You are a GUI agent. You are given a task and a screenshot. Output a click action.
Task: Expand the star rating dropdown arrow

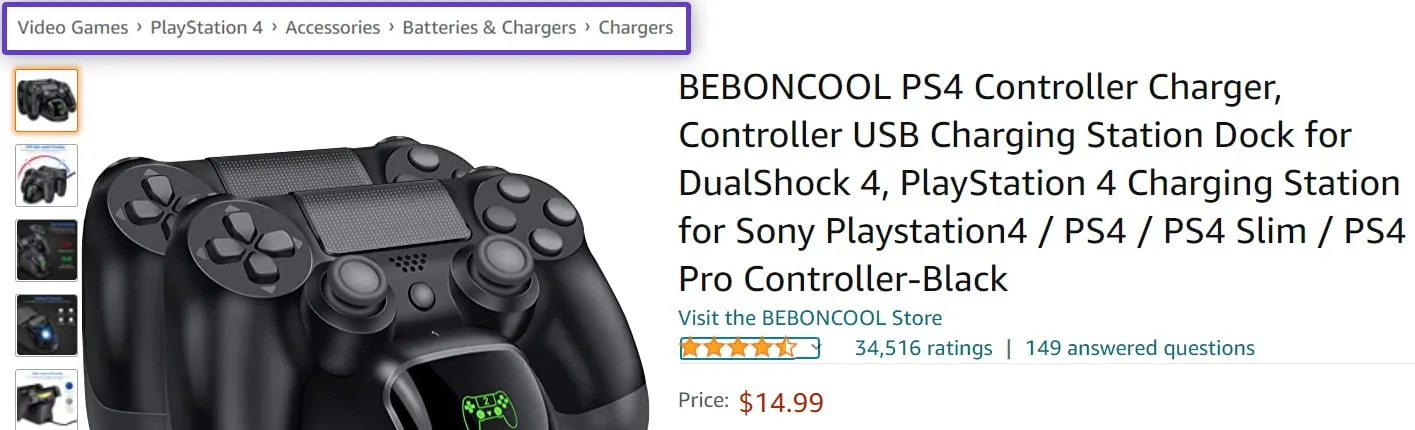815,348
